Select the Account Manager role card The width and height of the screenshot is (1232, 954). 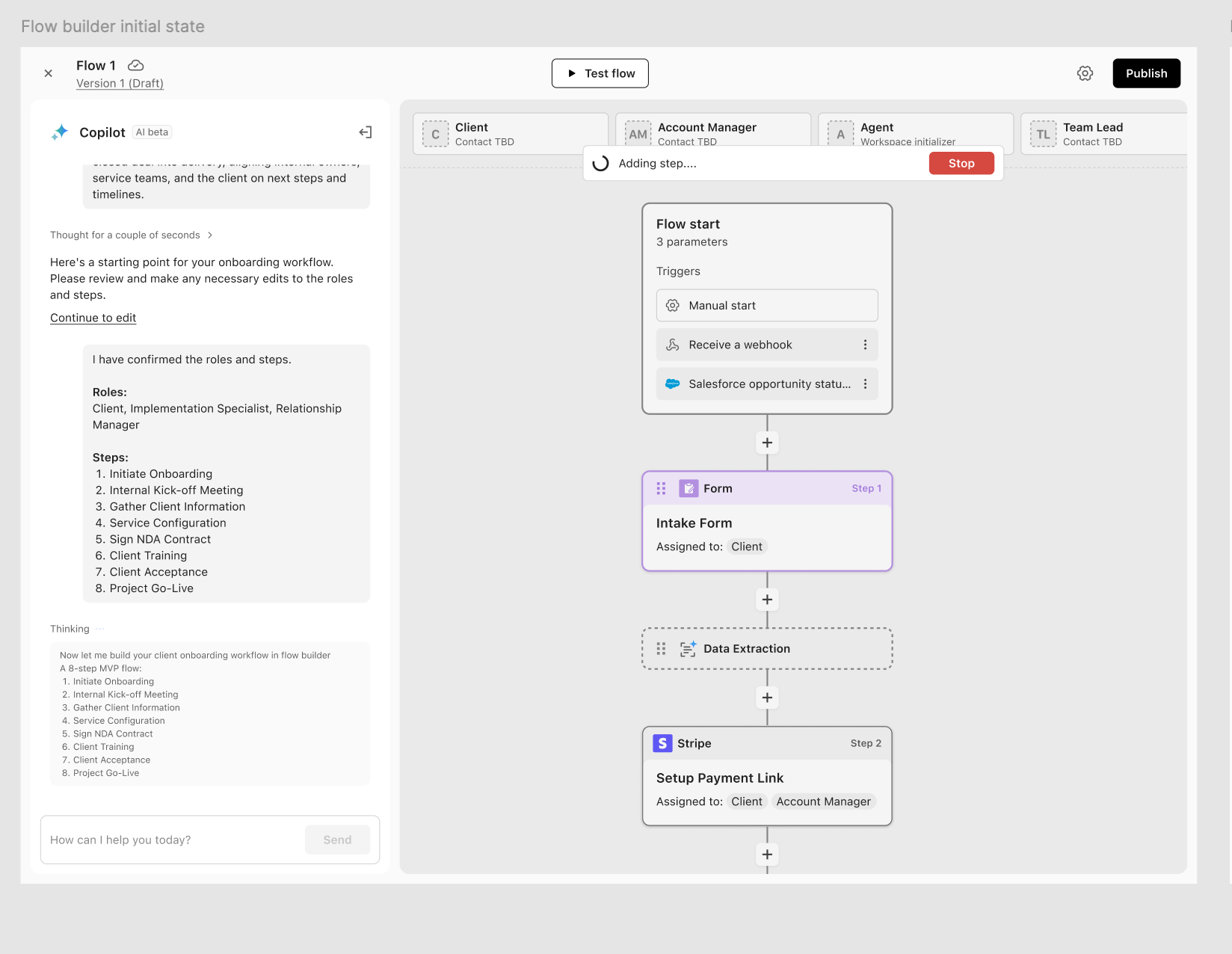[713, 129]
